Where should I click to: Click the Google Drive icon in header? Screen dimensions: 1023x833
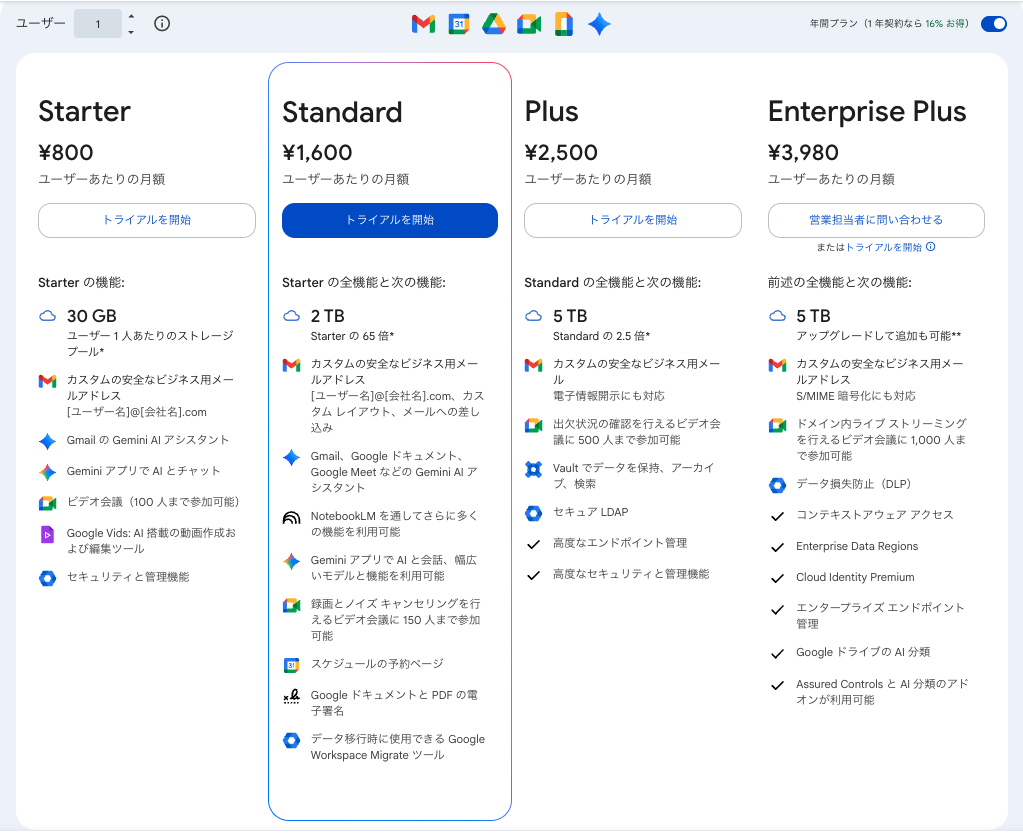click(x=494, y=24)
